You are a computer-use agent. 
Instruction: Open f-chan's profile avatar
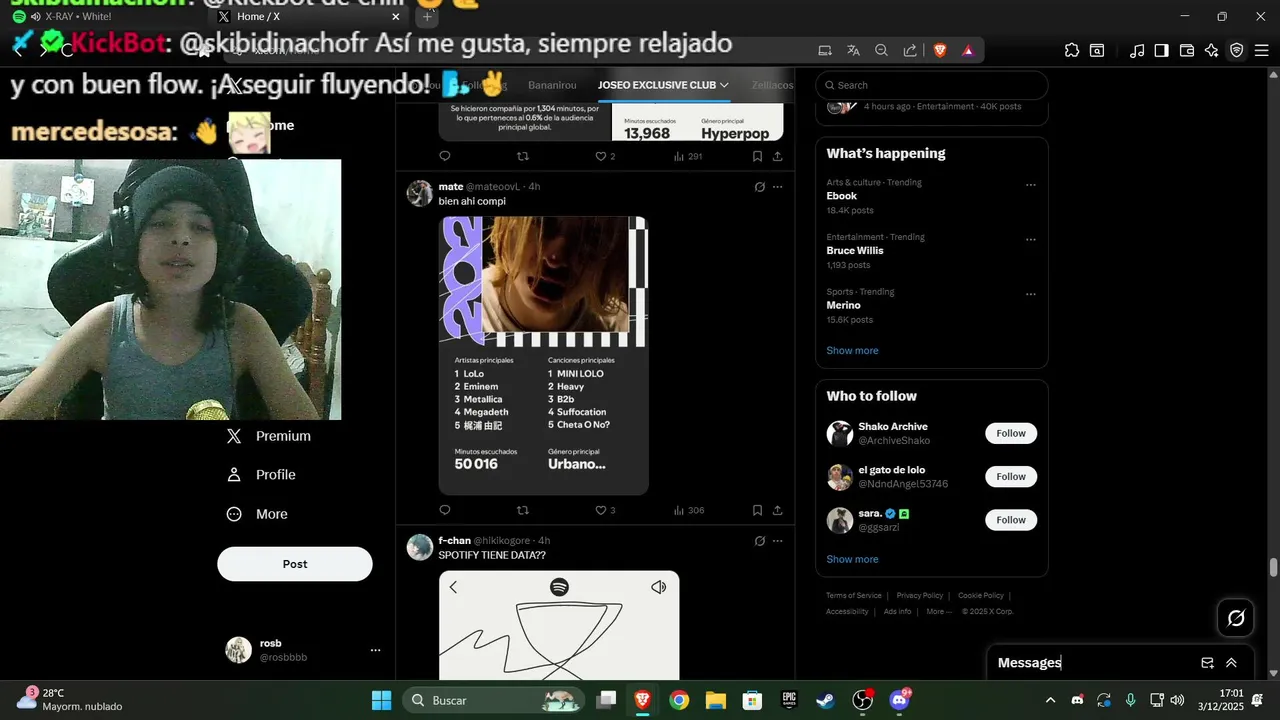[420, 547]
